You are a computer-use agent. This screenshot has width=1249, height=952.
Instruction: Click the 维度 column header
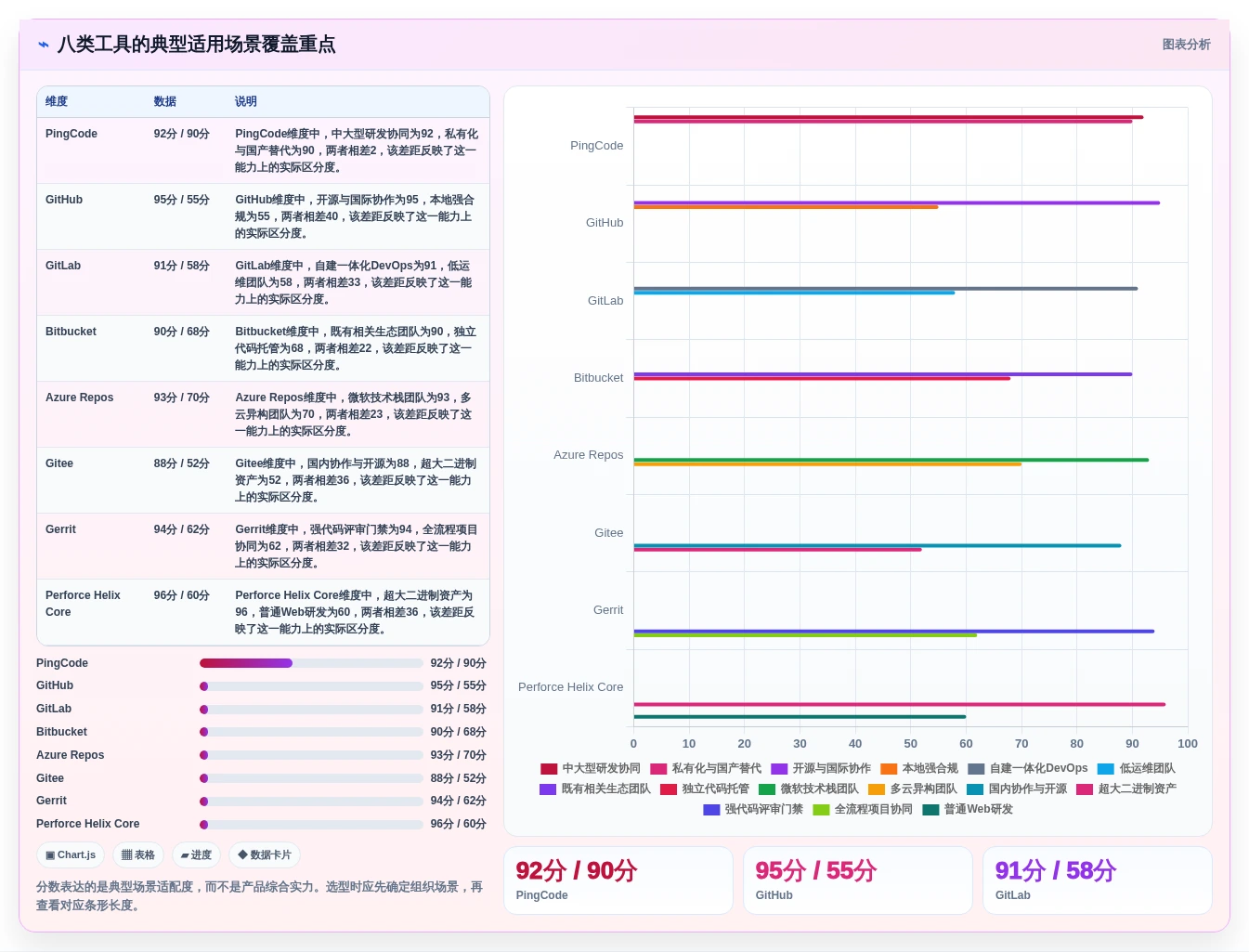tap(57, 102)
